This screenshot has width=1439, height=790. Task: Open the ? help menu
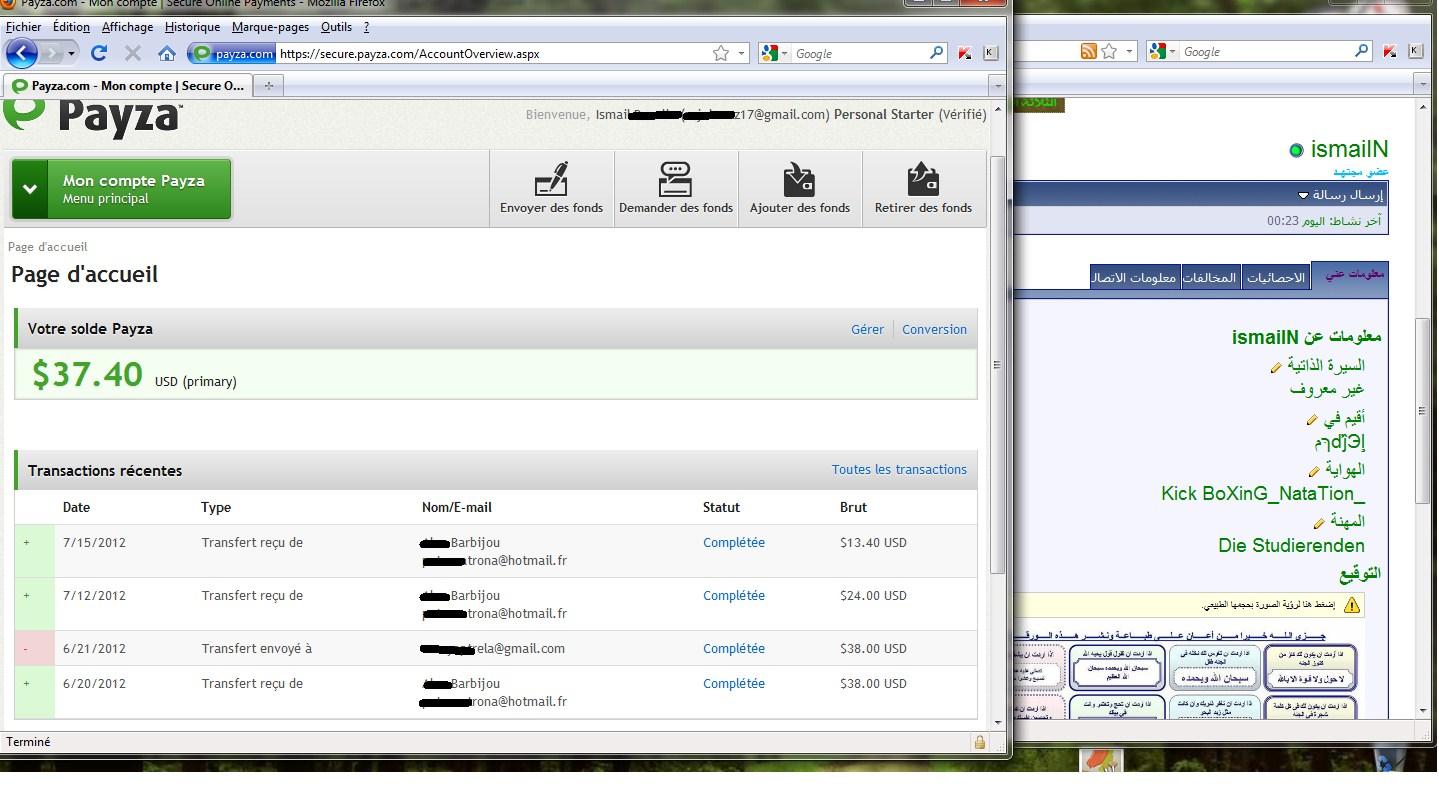click(366, 27)
